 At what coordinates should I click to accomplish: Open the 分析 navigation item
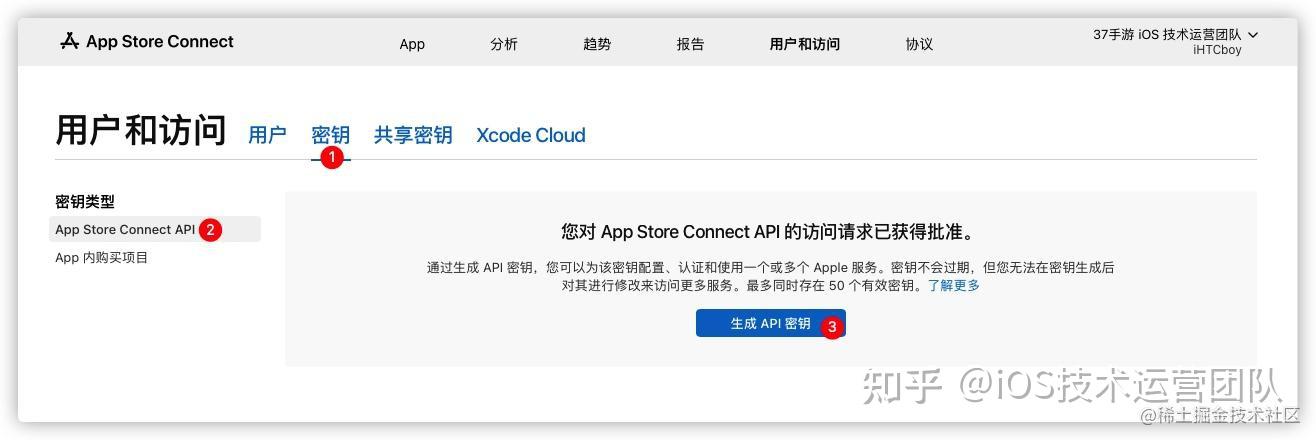504,44
